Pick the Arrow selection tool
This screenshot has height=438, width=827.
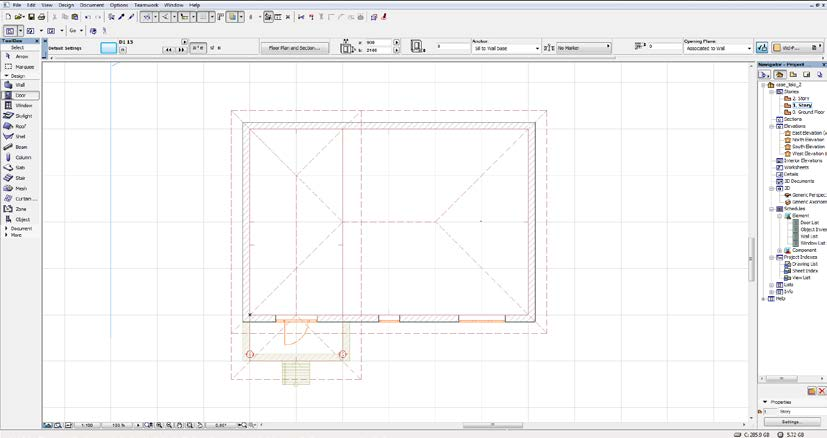click(x=20, y=56)
